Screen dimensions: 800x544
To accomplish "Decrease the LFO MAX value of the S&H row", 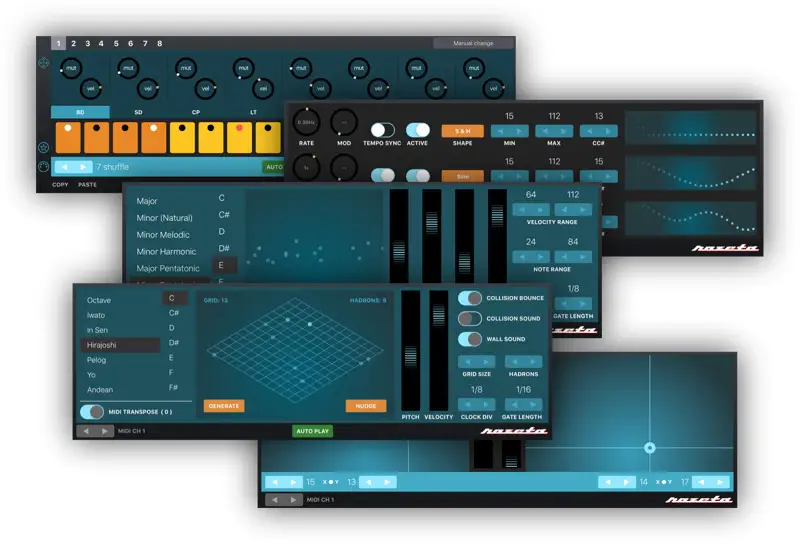I will tap(544, 131).
